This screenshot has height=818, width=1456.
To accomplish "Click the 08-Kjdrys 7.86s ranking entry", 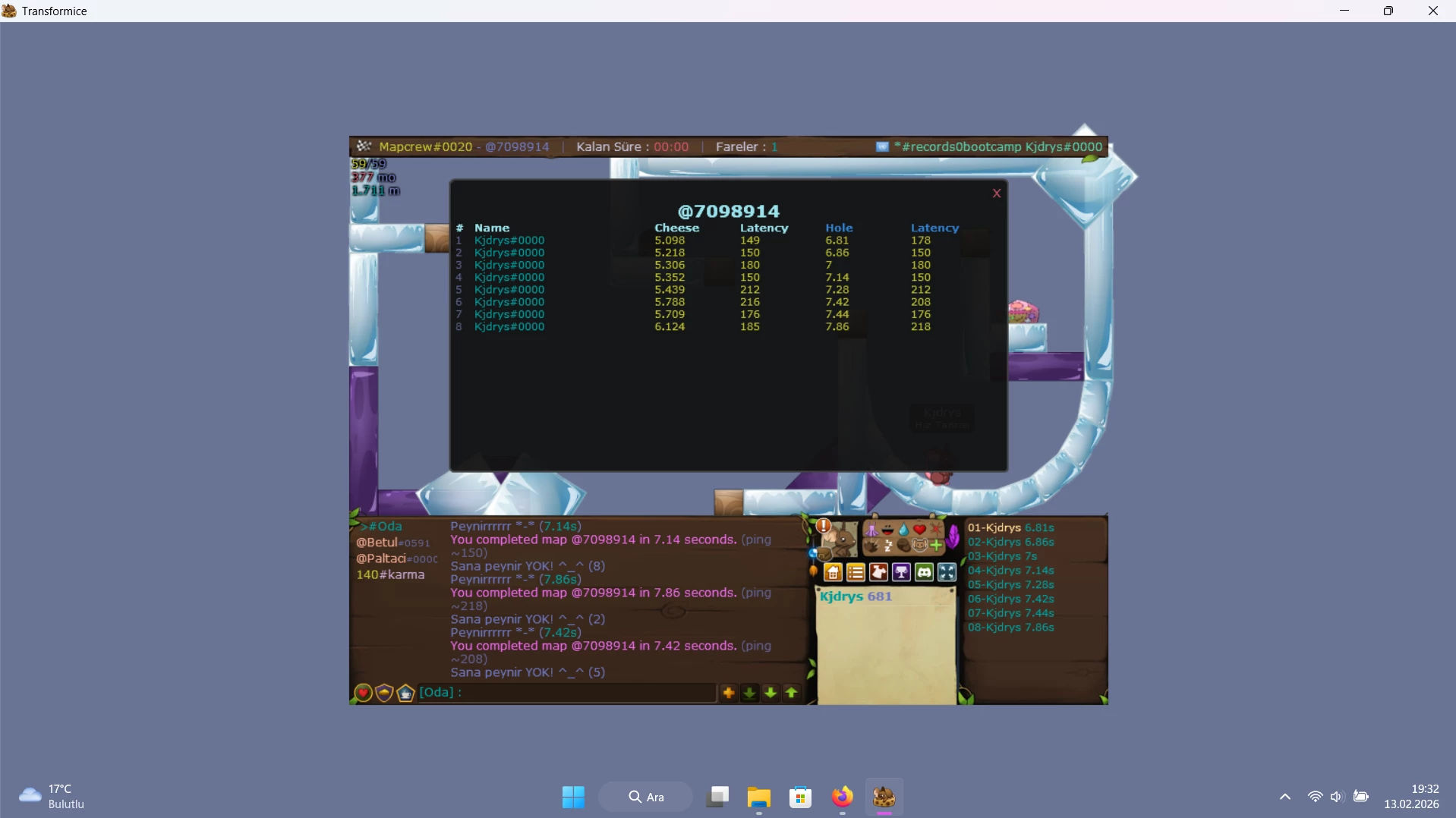I will tap(1010, 628).
